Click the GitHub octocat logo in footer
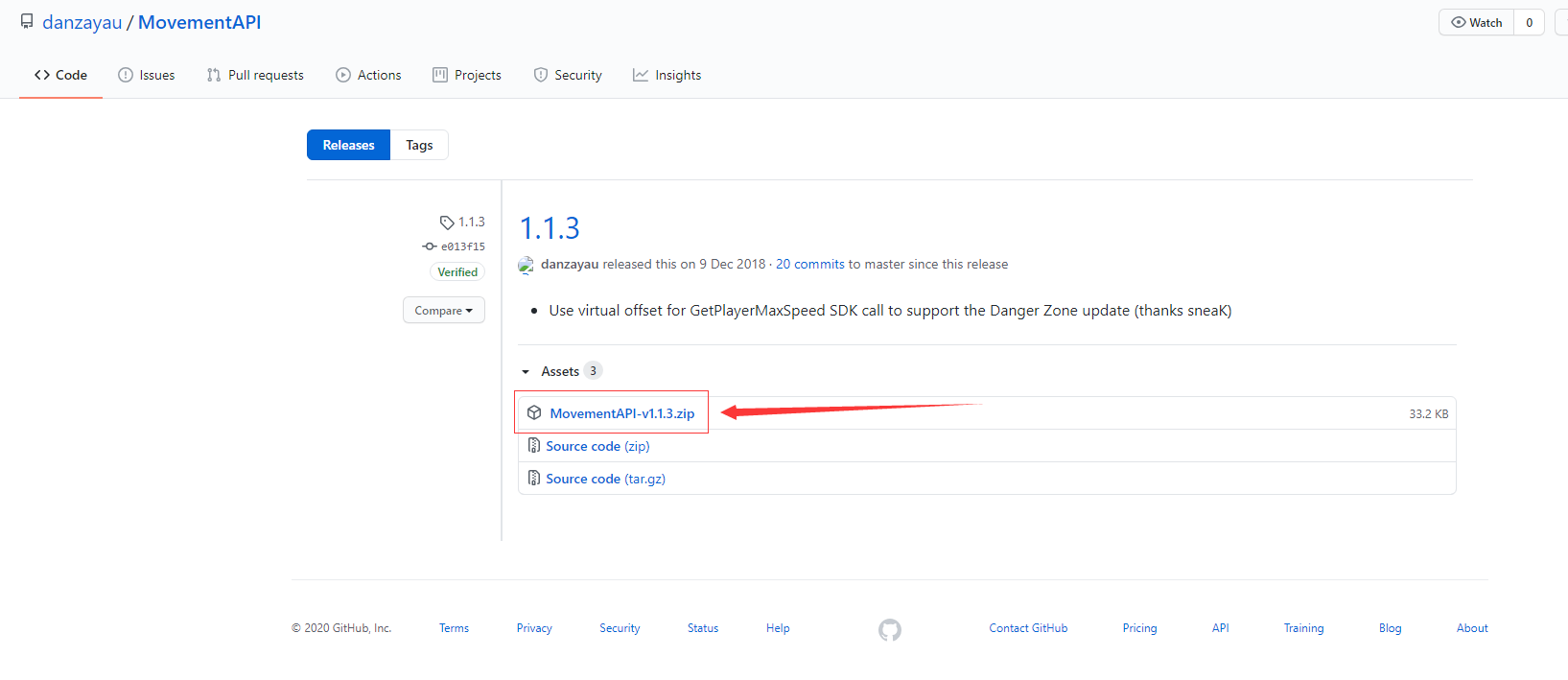Image resolution: width=1568 pixels, height=680 pixels. click(889, 629)
